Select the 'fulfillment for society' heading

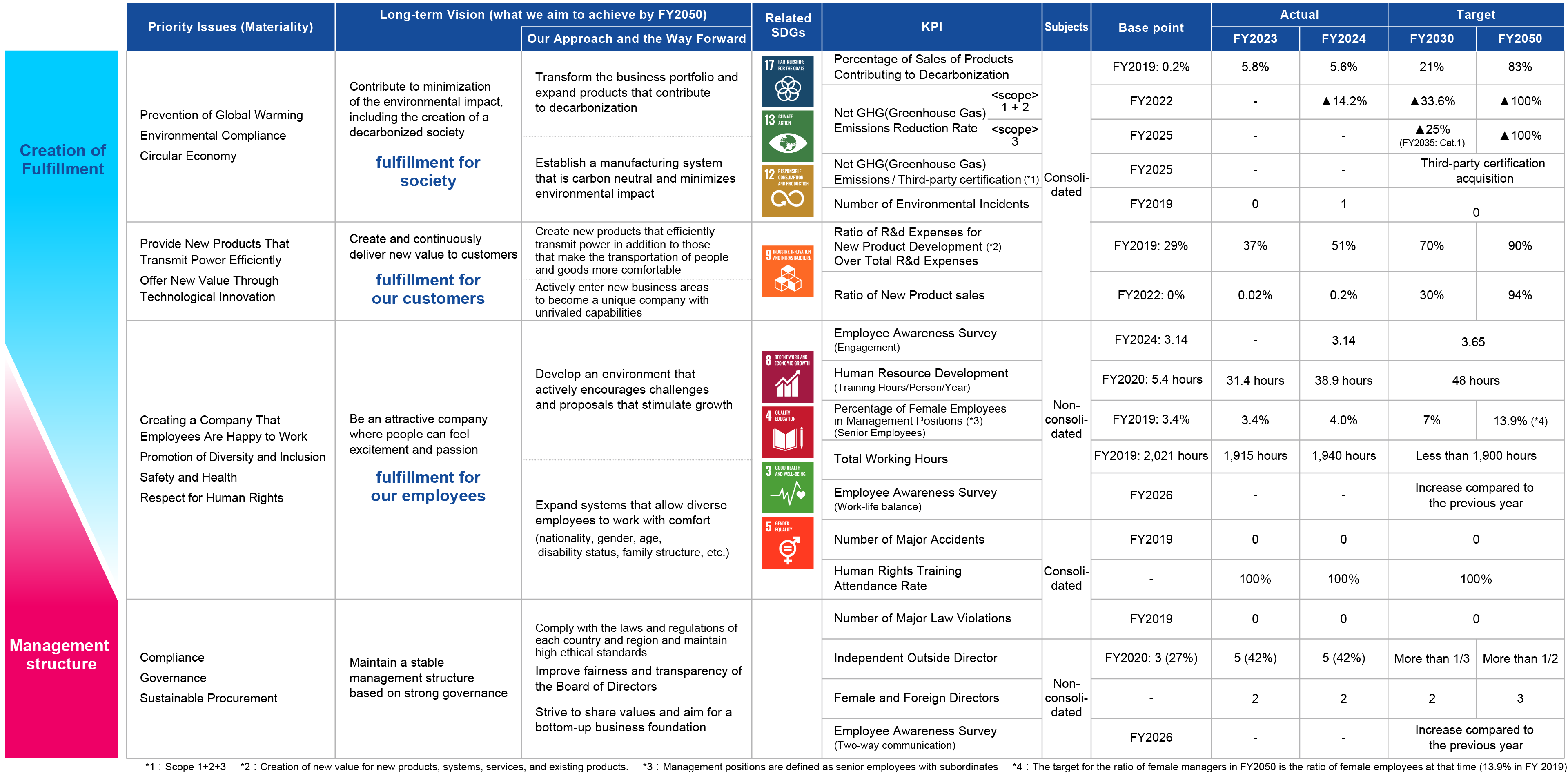pyautogui.click(x=428, y=172)
